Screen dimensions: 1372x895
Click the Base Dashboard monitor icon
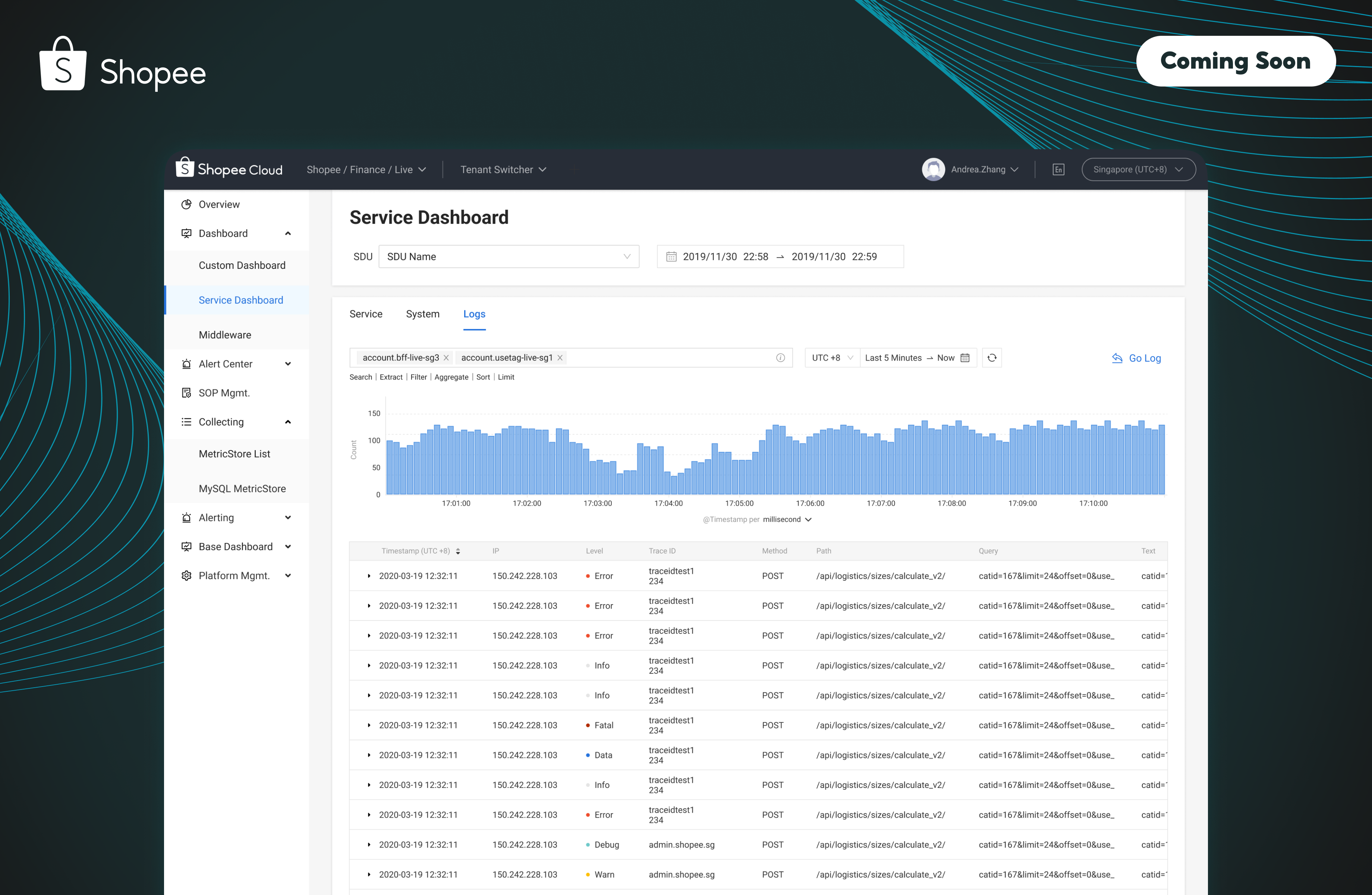[186, 547]
